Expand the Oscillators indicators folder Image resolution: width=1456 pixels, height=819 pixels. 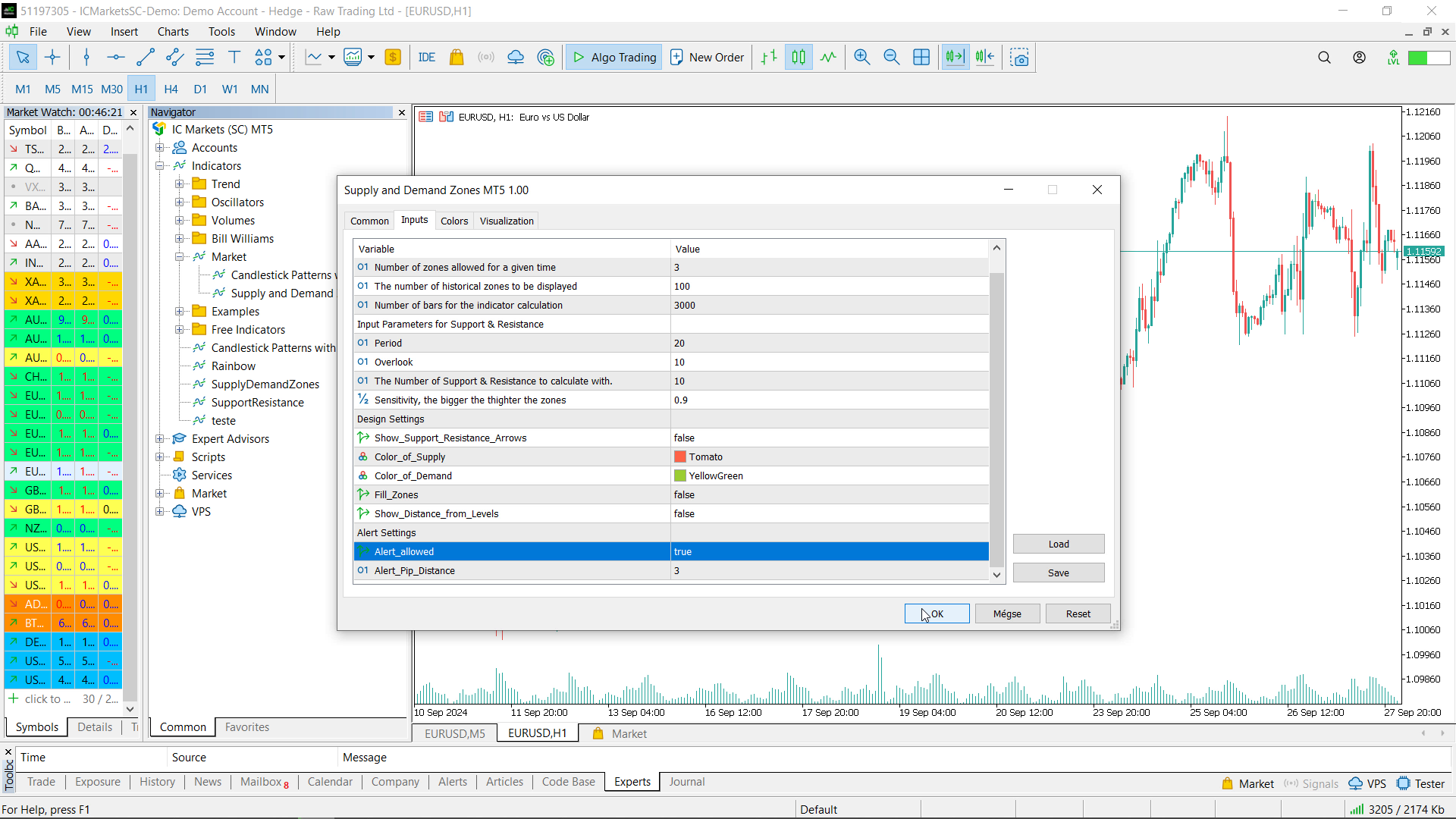[x=179, y=202]
